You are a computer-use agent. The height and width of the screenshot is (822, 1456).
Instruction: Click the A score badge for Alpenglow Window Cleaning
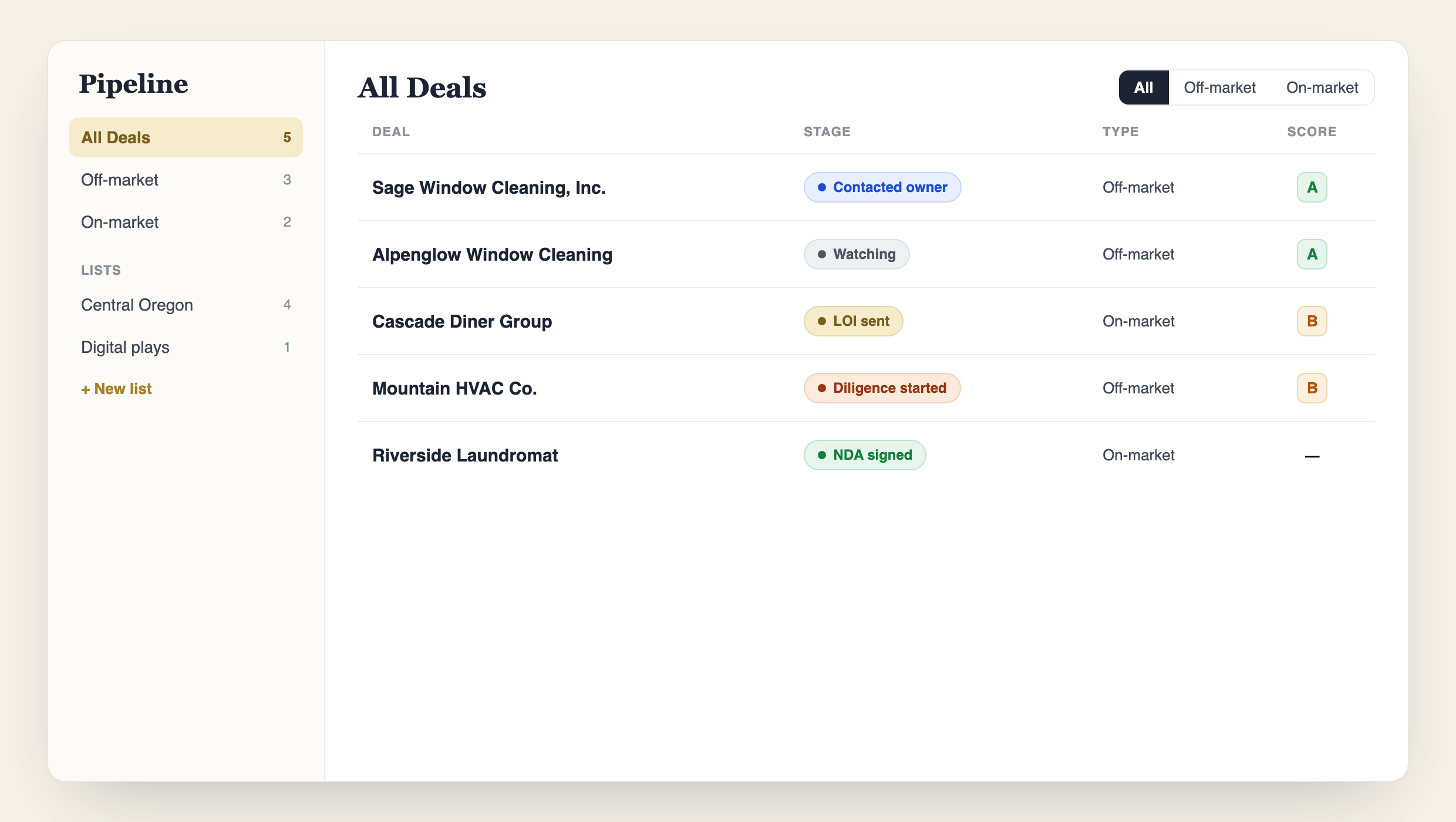[1312, 254]
